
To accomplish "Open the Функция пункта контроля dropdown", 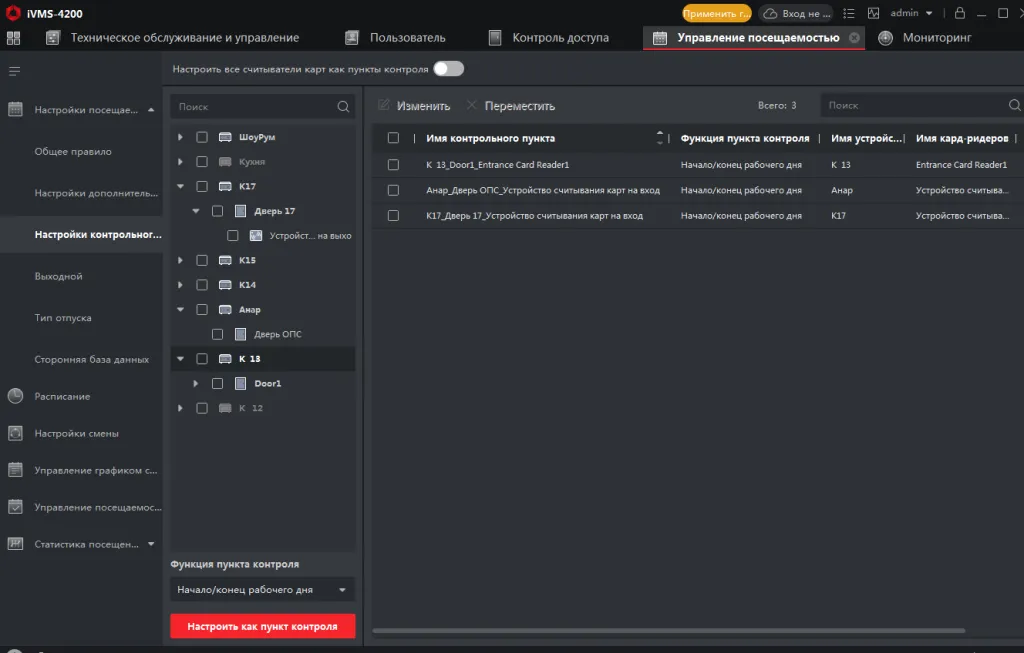I will [262, 590].
